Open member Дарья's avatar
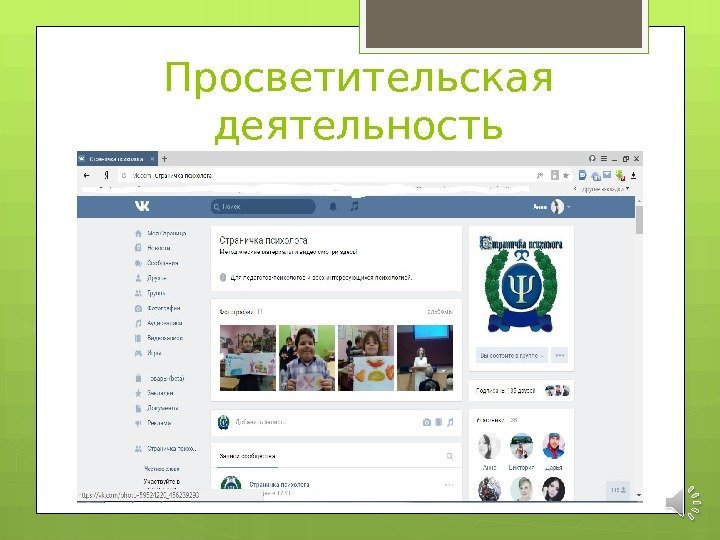720x540 pixels. pyautogui.click(x=553, y=446)
